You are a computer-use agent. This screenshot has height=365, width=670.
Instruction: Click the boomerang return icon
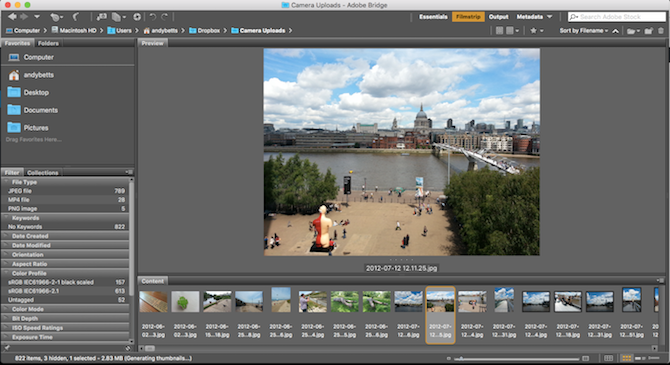click(75, 17)
